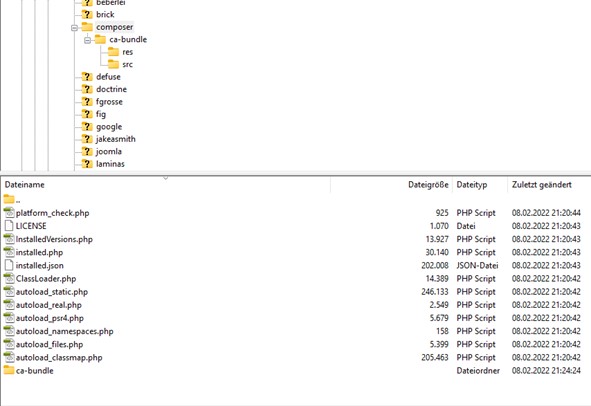
Task: Select the laminas folder
Action: point(110,164)
